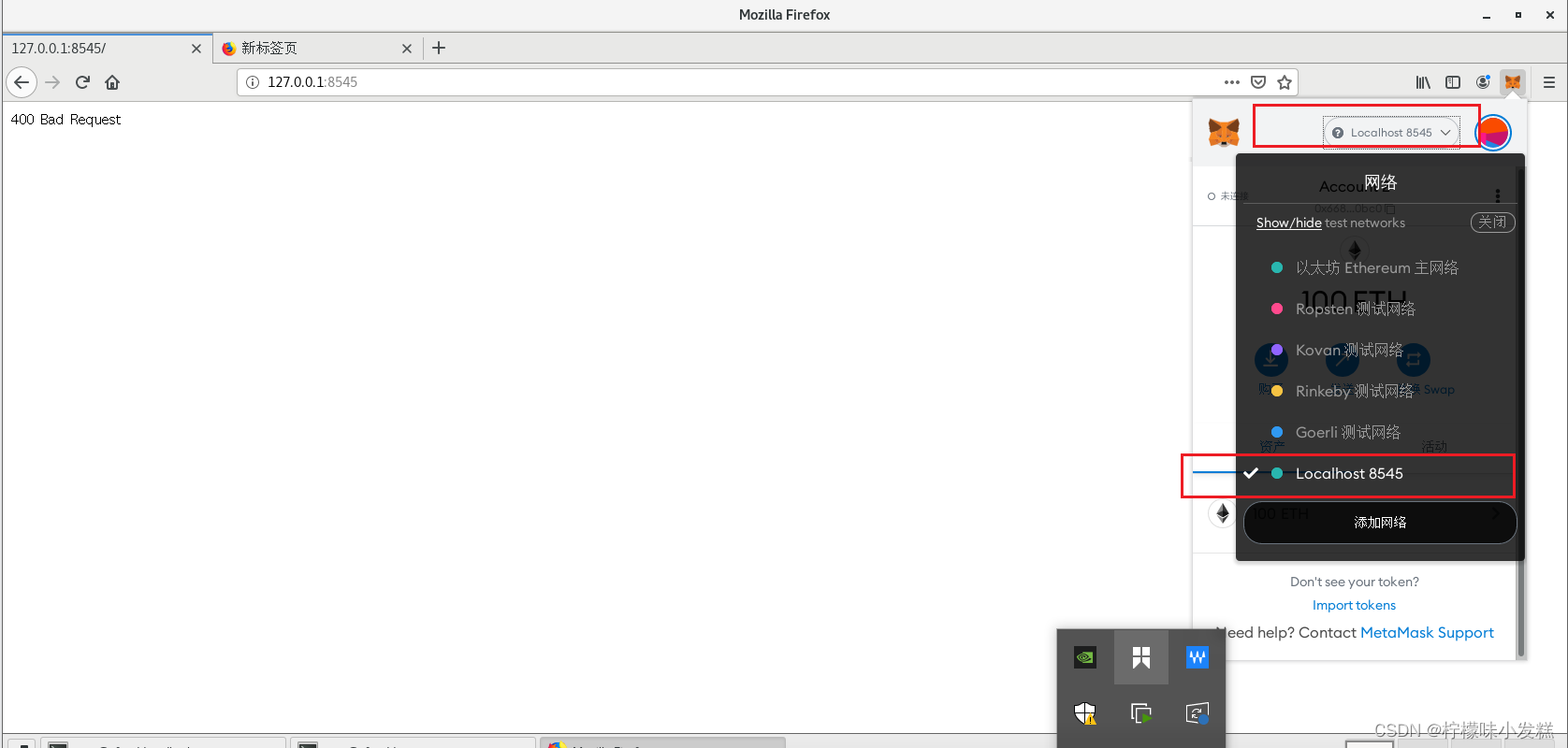Click the MetaMask popup scrollbar
This screenshot has width=1568, height=748.
pos(1521,411)
